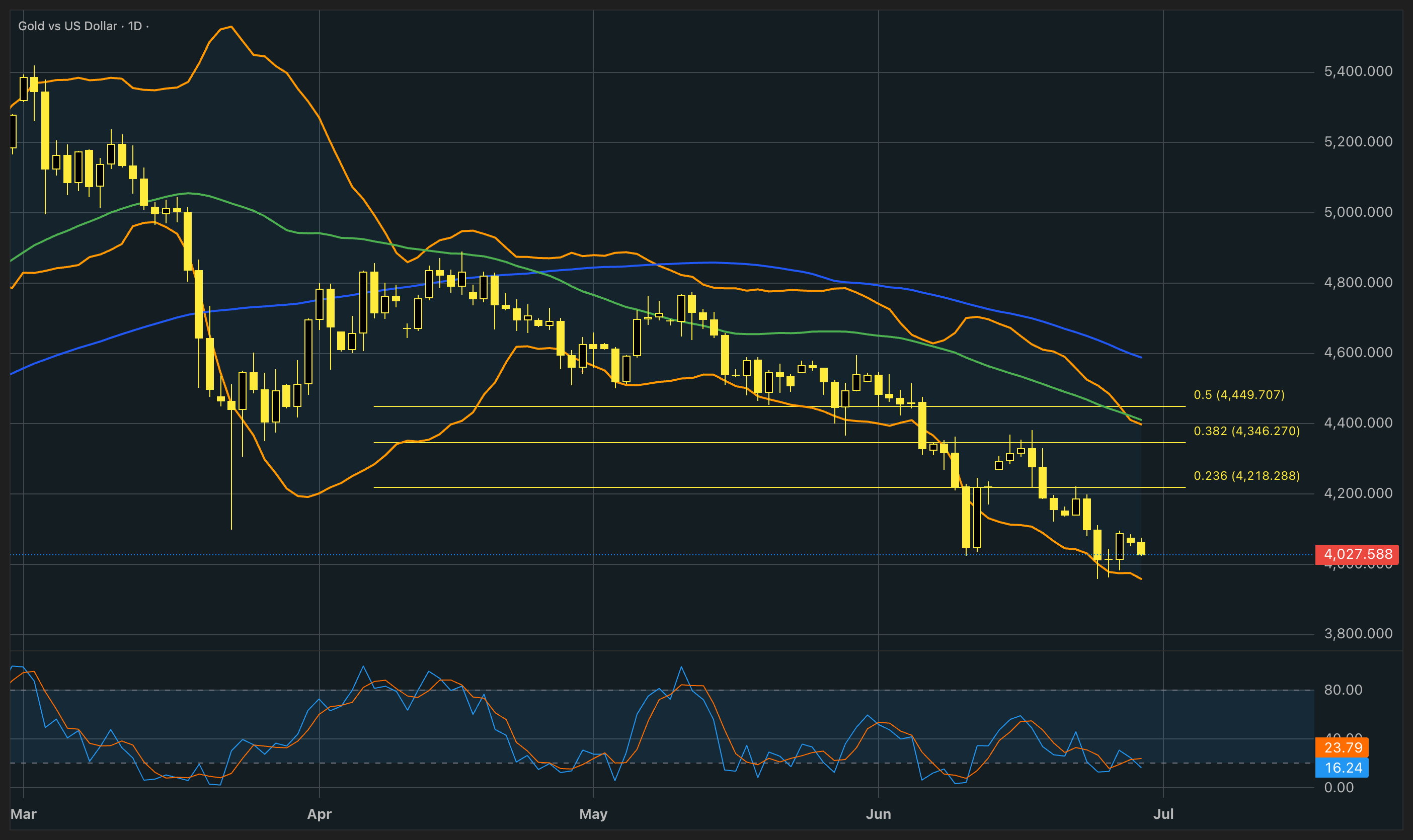Viewport: 1413px width, 840px height.
Task: Select the Jun label on the time axis
Action: pyautogui.click(x=879, y=814)
